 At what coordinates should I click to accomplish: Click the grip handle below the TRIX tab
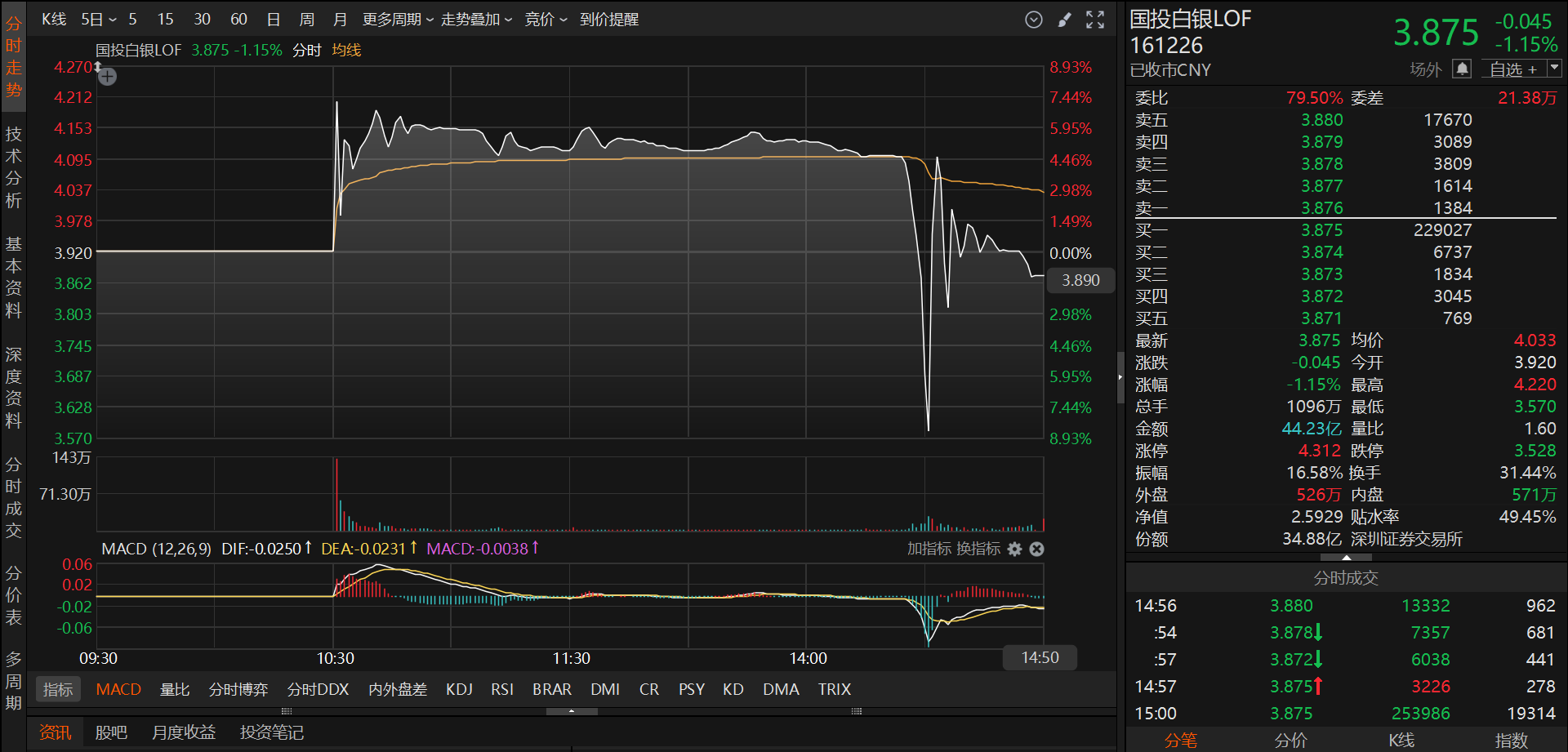coord(857,711)
